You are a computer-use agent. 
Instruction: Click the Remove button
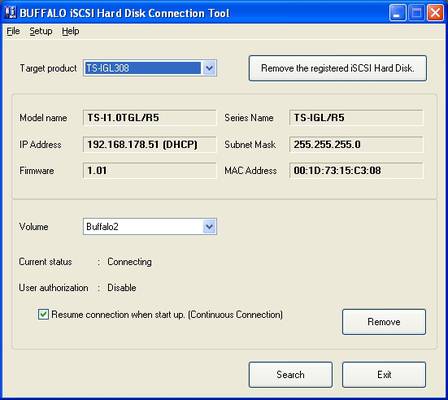click(384, 322)
